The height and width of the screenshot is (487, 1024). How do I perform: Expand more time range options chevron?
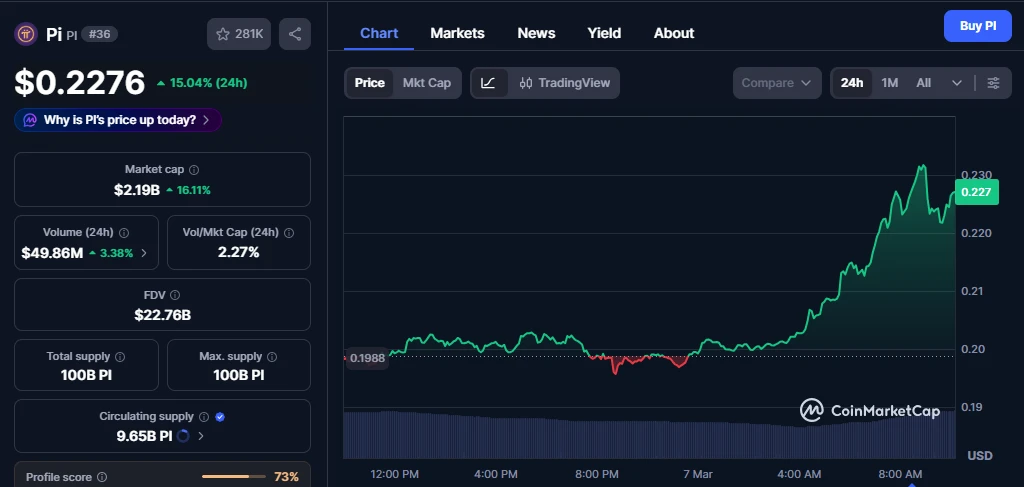pyautogui.click(x=957, y=83)
